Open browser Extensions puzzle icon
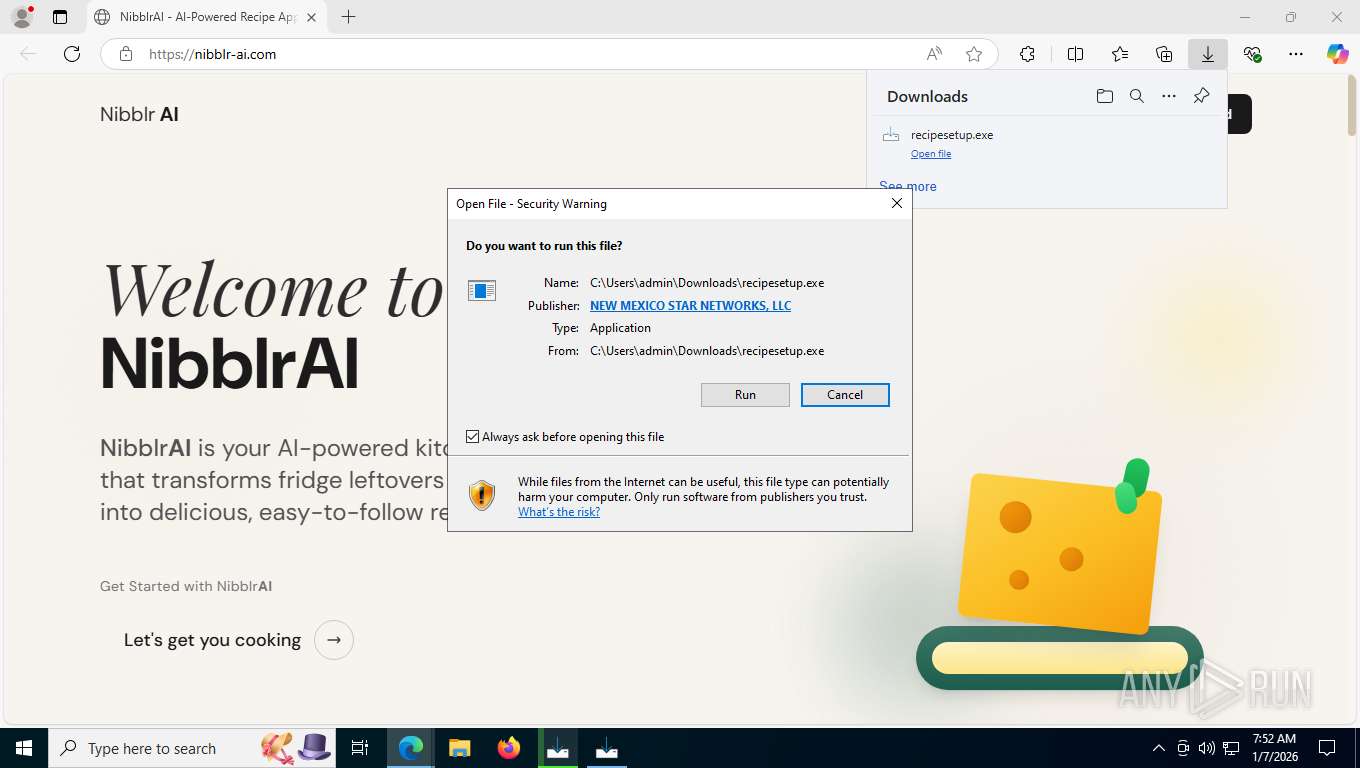Screen dimensions: 1360x768 [x=1027, y=54]
